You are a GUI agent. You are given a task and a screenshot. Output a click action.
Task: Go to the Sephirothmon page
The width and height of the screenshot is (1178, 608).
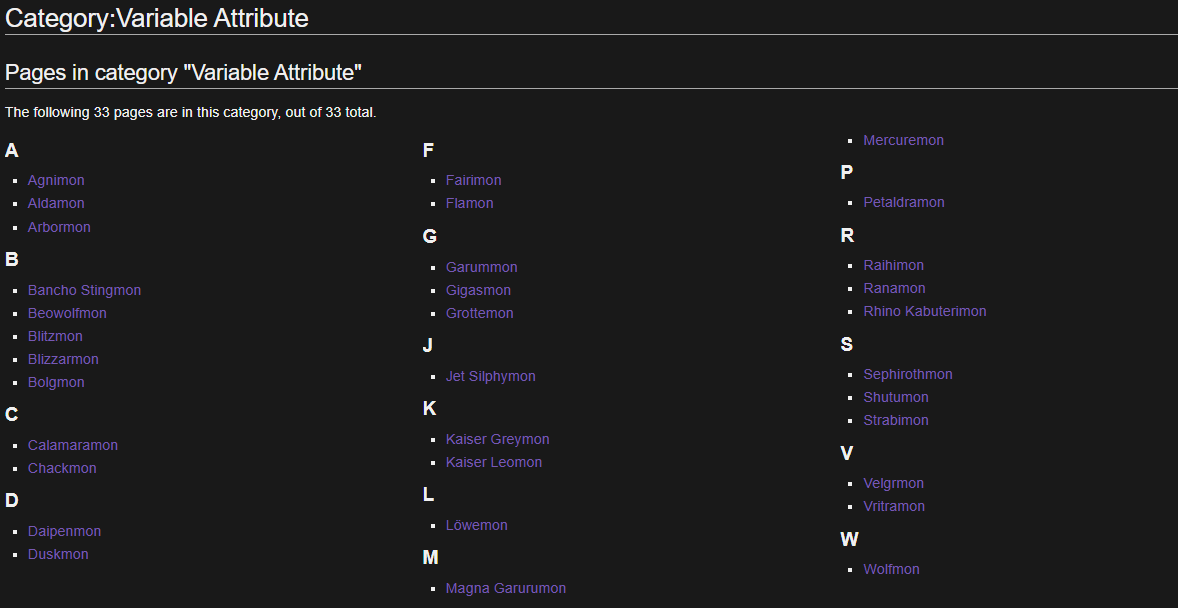coord(908,374)
